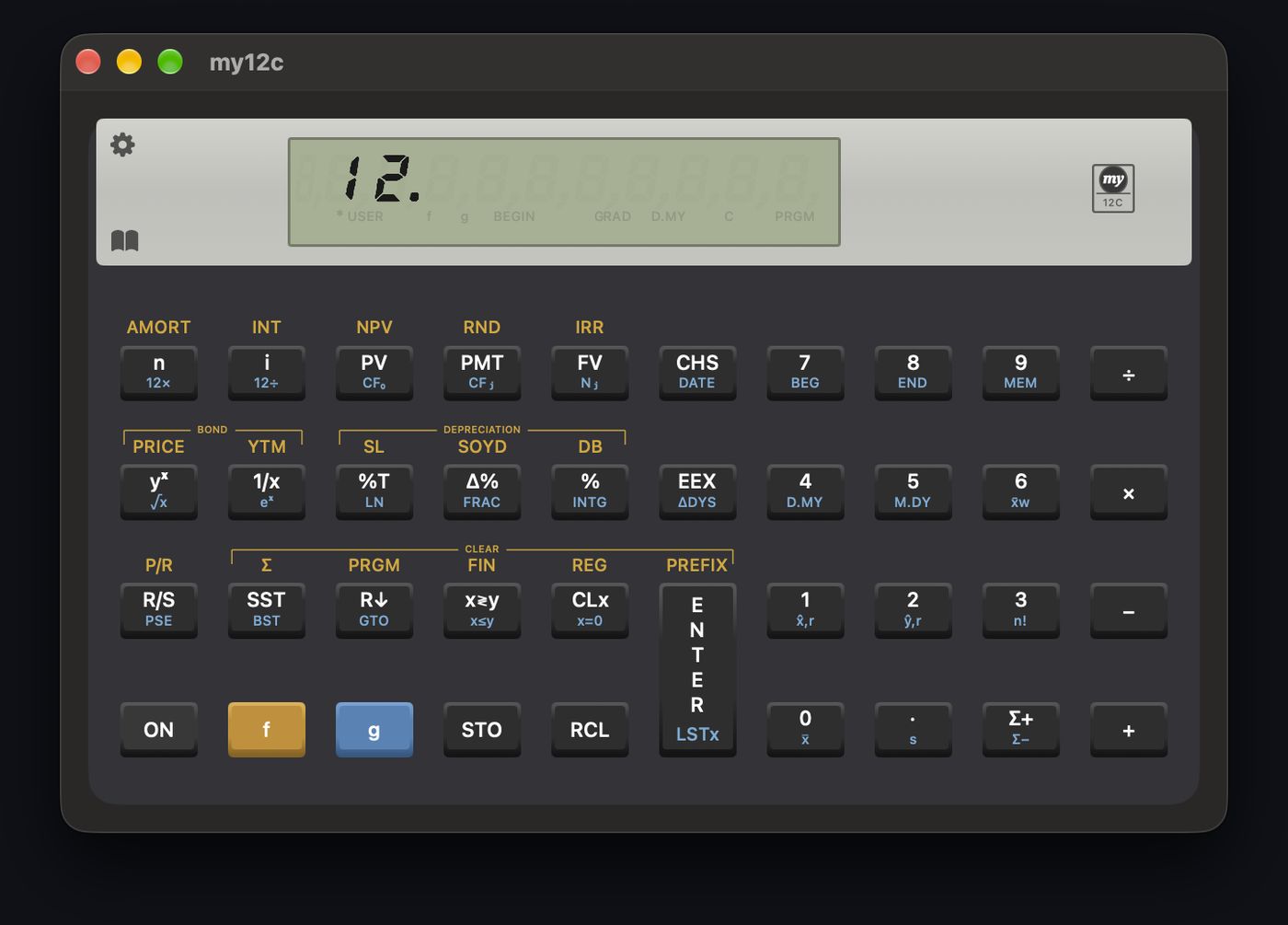Click the Δ% percent difference key
1288x925 pixels.
pos(482,491)
